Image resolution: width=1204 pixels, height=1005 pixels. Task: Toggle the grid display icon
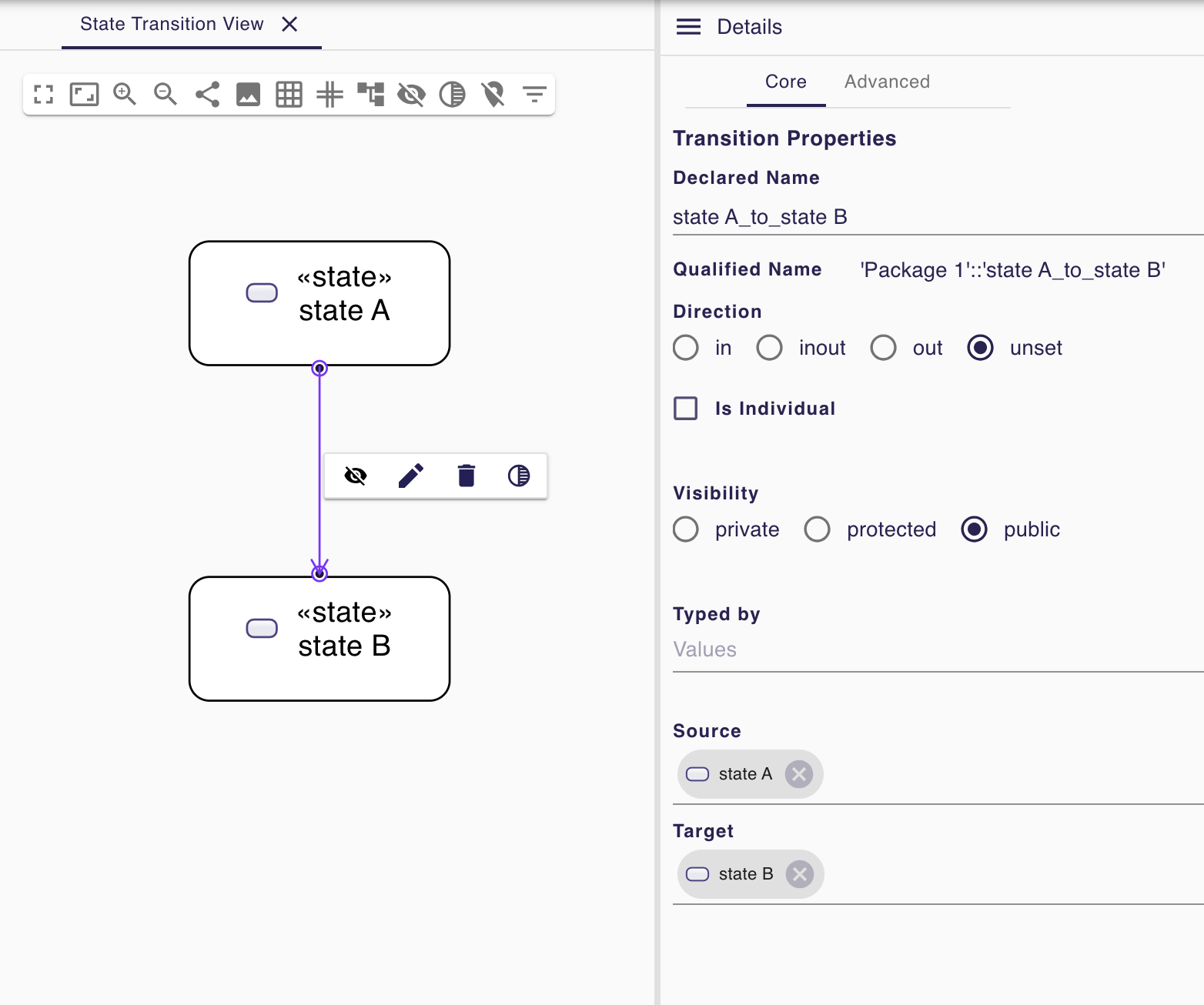pyautogui.click(x=289, y=95)
